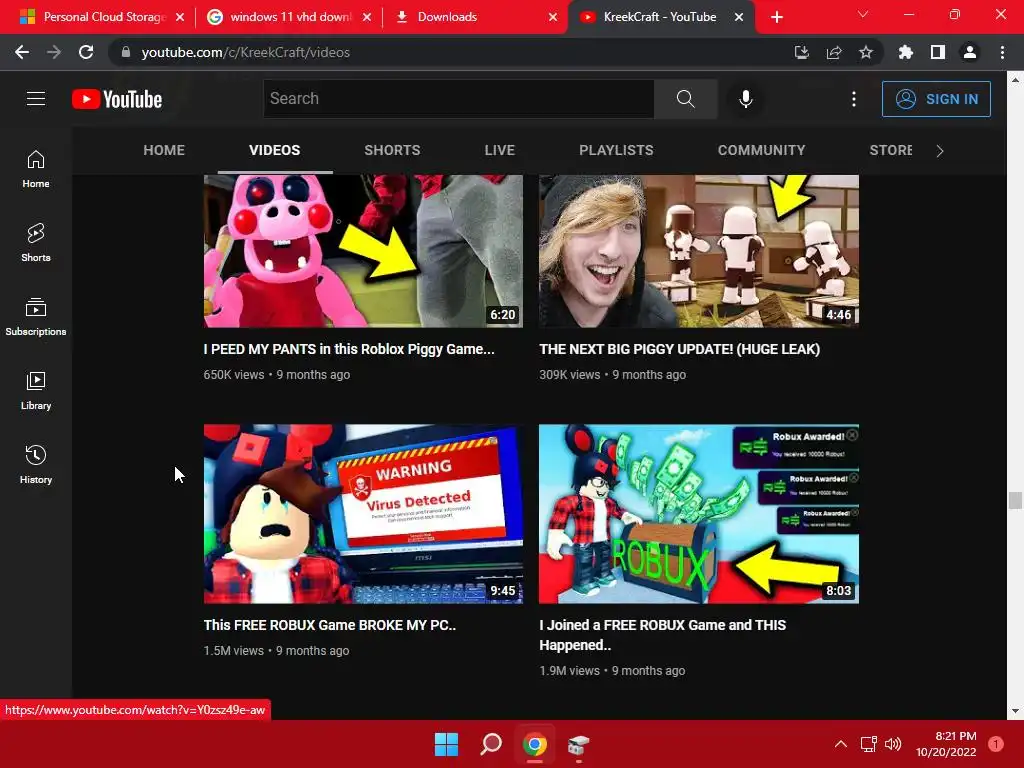Open the volume speaker tray icon

[x=893, y=744]
